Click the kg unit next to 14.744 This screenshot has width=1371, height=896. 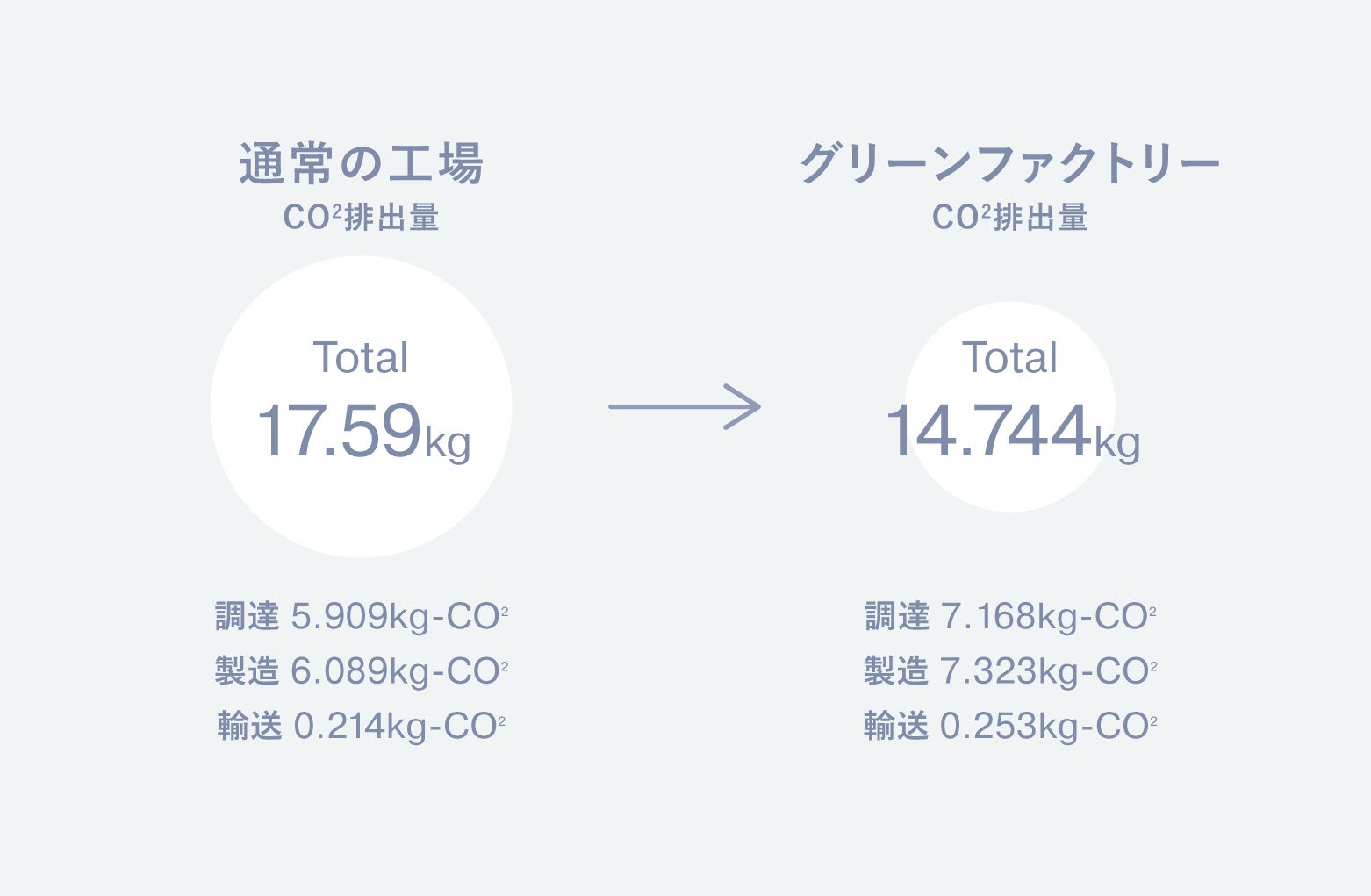click(1117, 443)
